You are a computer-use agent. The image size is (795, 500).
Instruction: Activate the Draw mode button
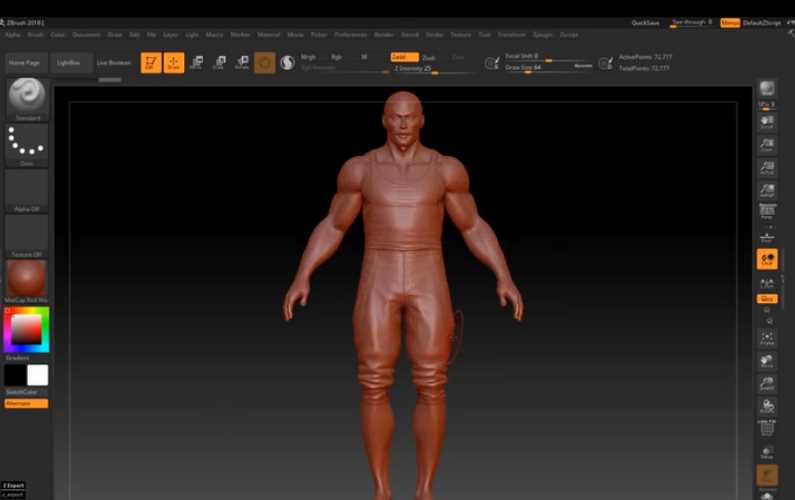coord(173,62)
